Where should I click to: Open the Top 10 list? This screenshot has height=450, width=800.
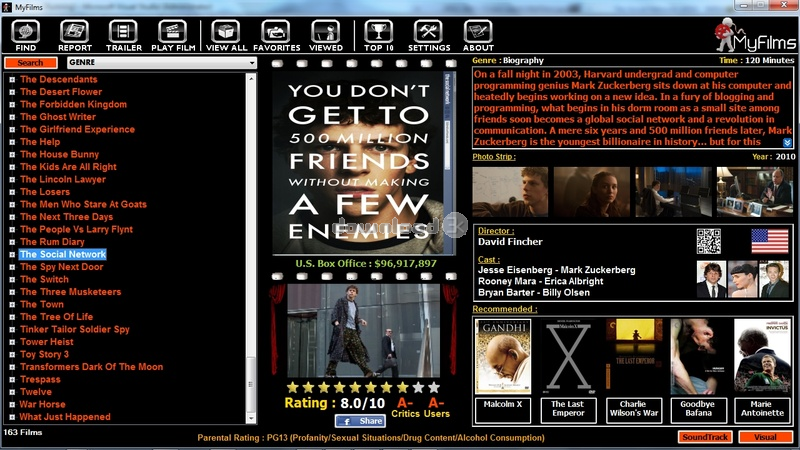[379, 36]
